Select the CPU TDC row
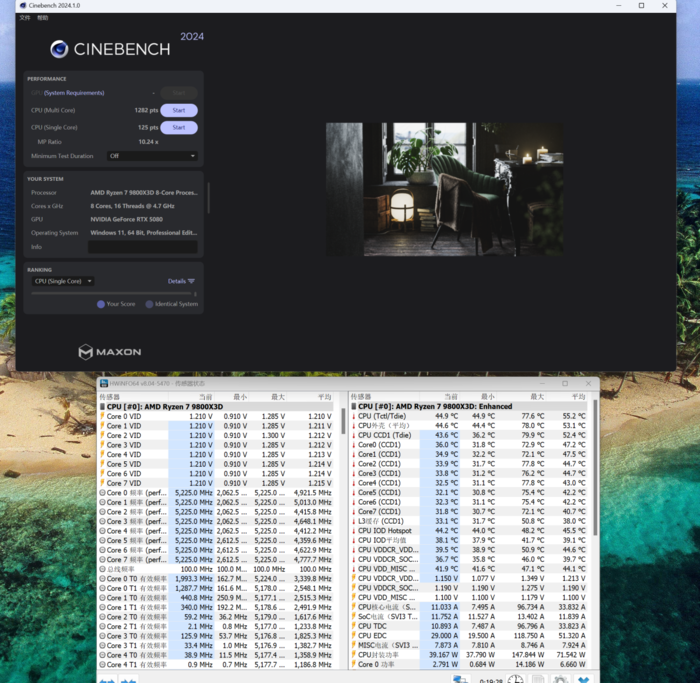Image resolution: width=700 pixels, height=683 pixels. (469, 626)
